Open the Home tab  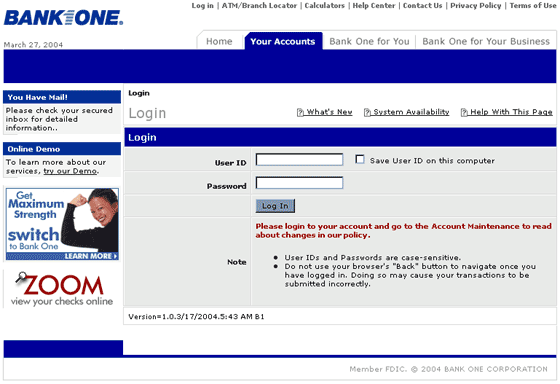219,41
